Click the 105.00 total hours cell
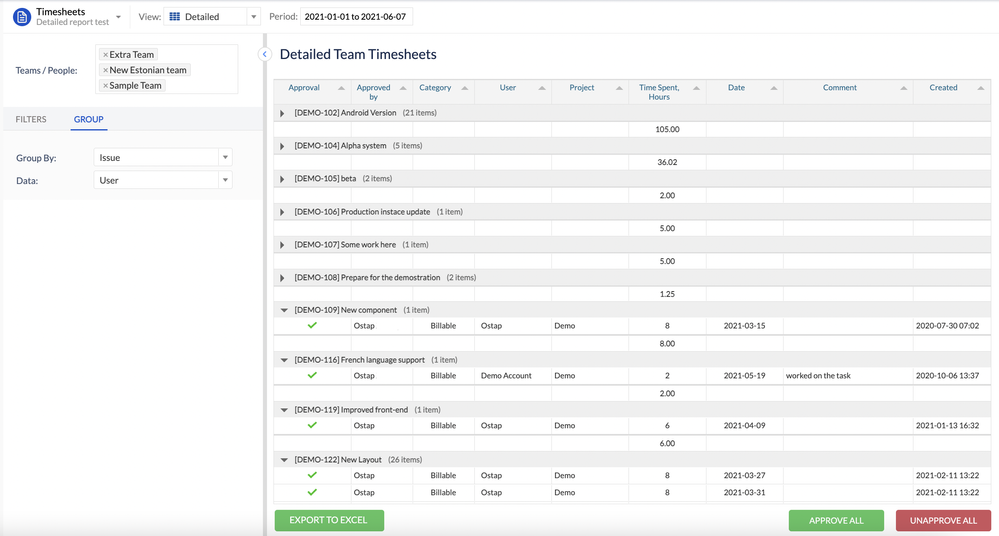The height and width of the screenshot is (536, 999). (667, 129)
